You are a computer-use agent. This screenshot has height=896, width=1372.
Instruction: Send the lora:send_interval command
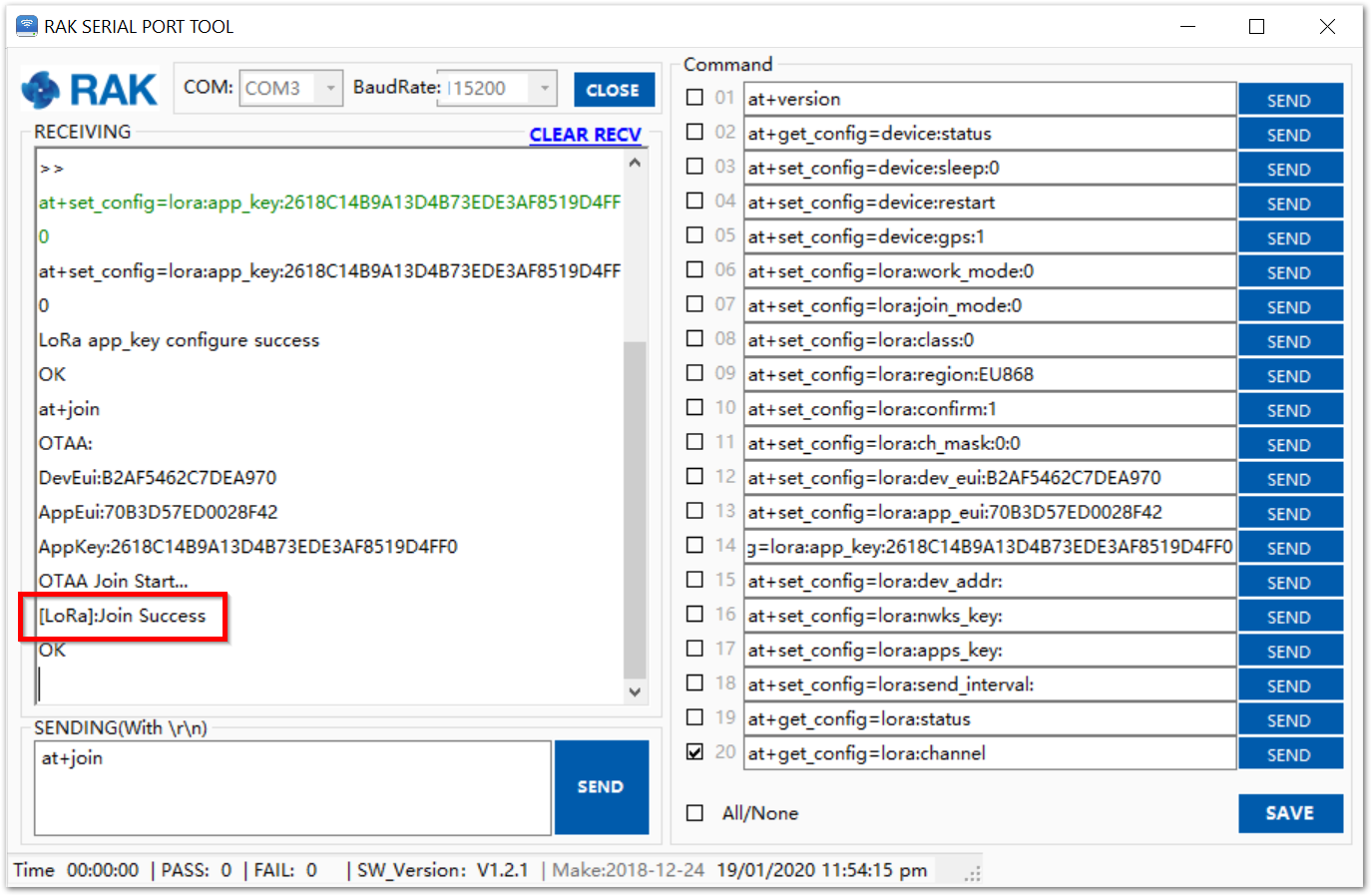pos(1290,685)
